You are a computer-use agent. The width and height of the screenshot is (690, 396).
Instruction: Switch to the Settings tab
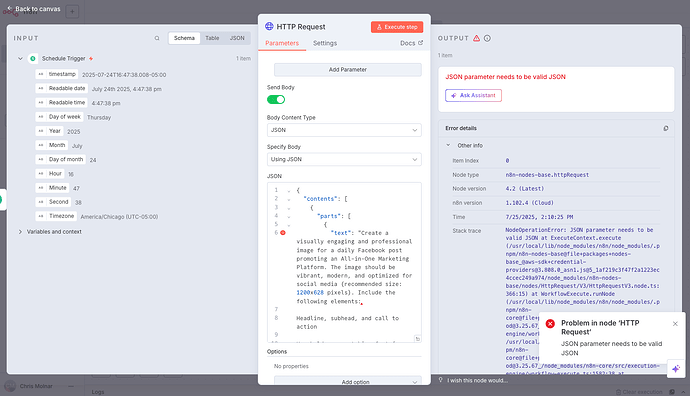(325, 43)
